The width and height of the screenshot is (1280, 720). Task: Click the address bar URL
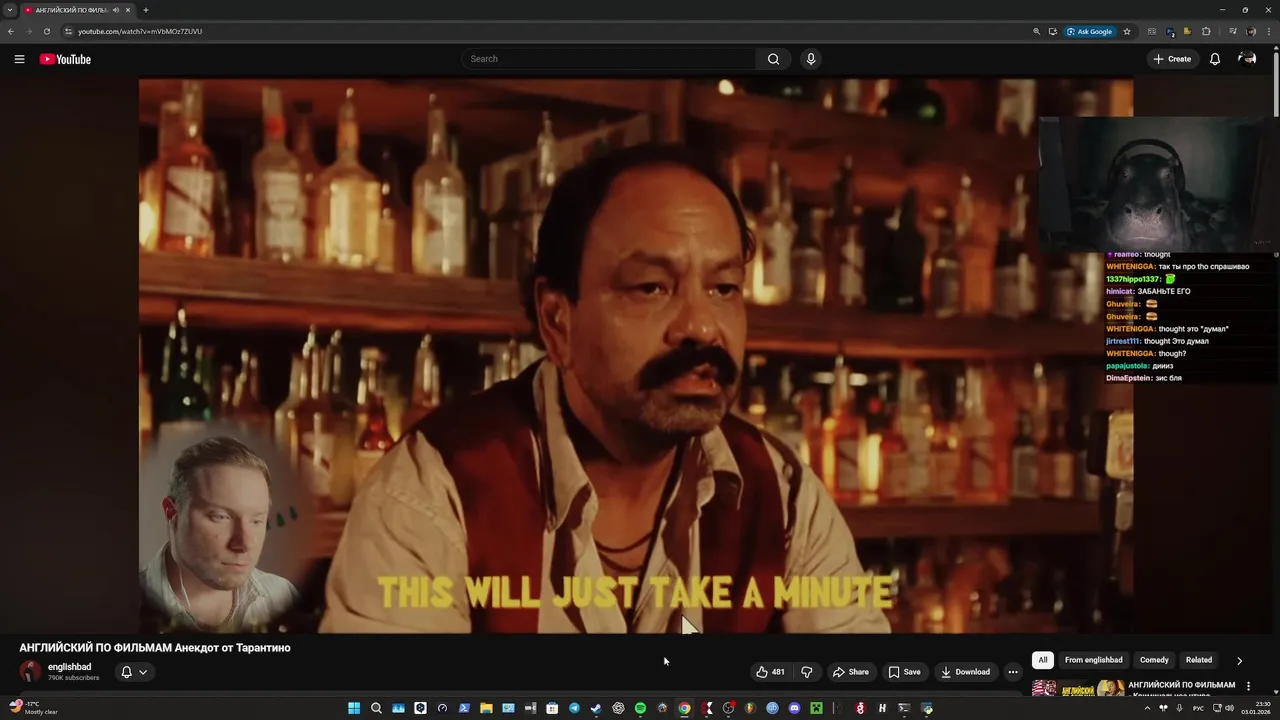[140, 31]
